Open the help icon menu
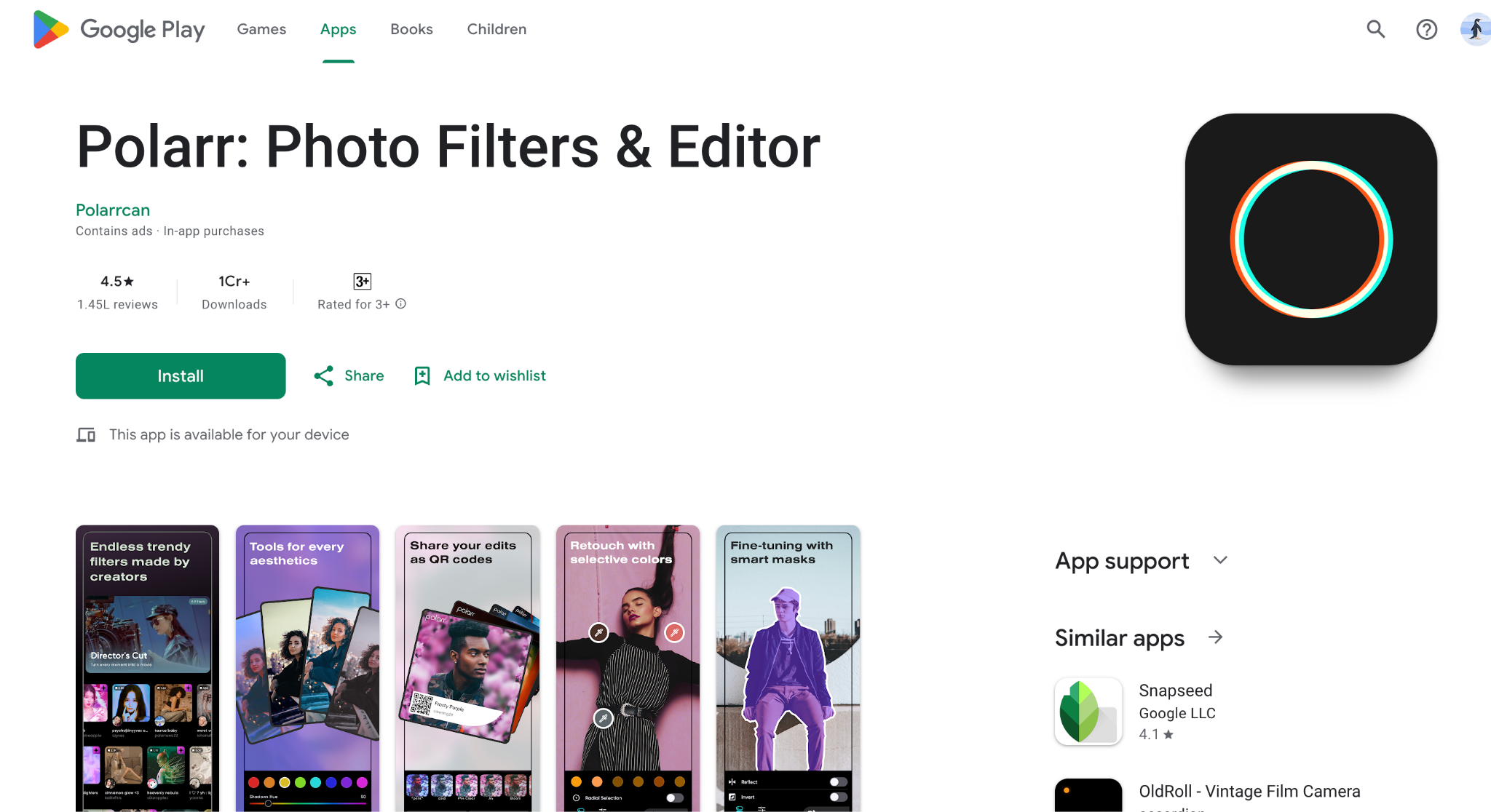The width and height of the screenshot is (1491, 812). click(1427, 29)
